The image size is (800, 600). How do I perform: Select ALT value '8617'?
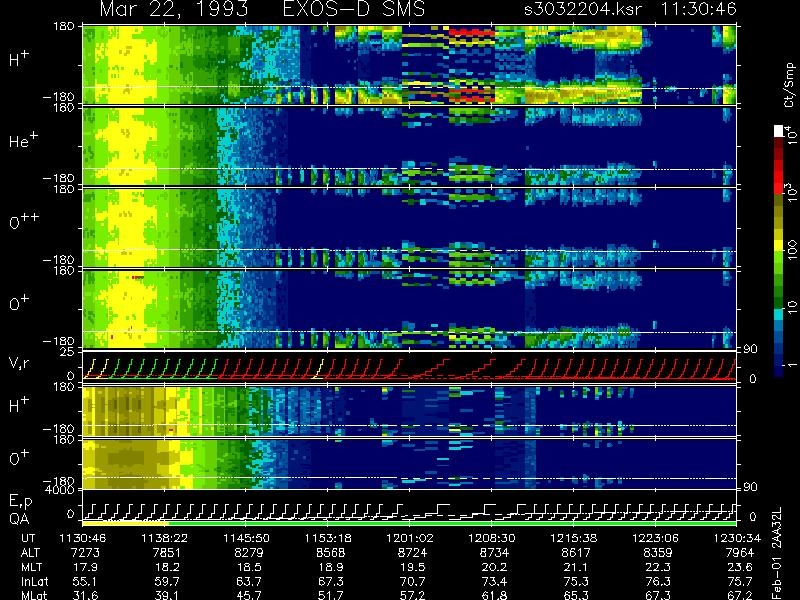[x=576, y=553]
